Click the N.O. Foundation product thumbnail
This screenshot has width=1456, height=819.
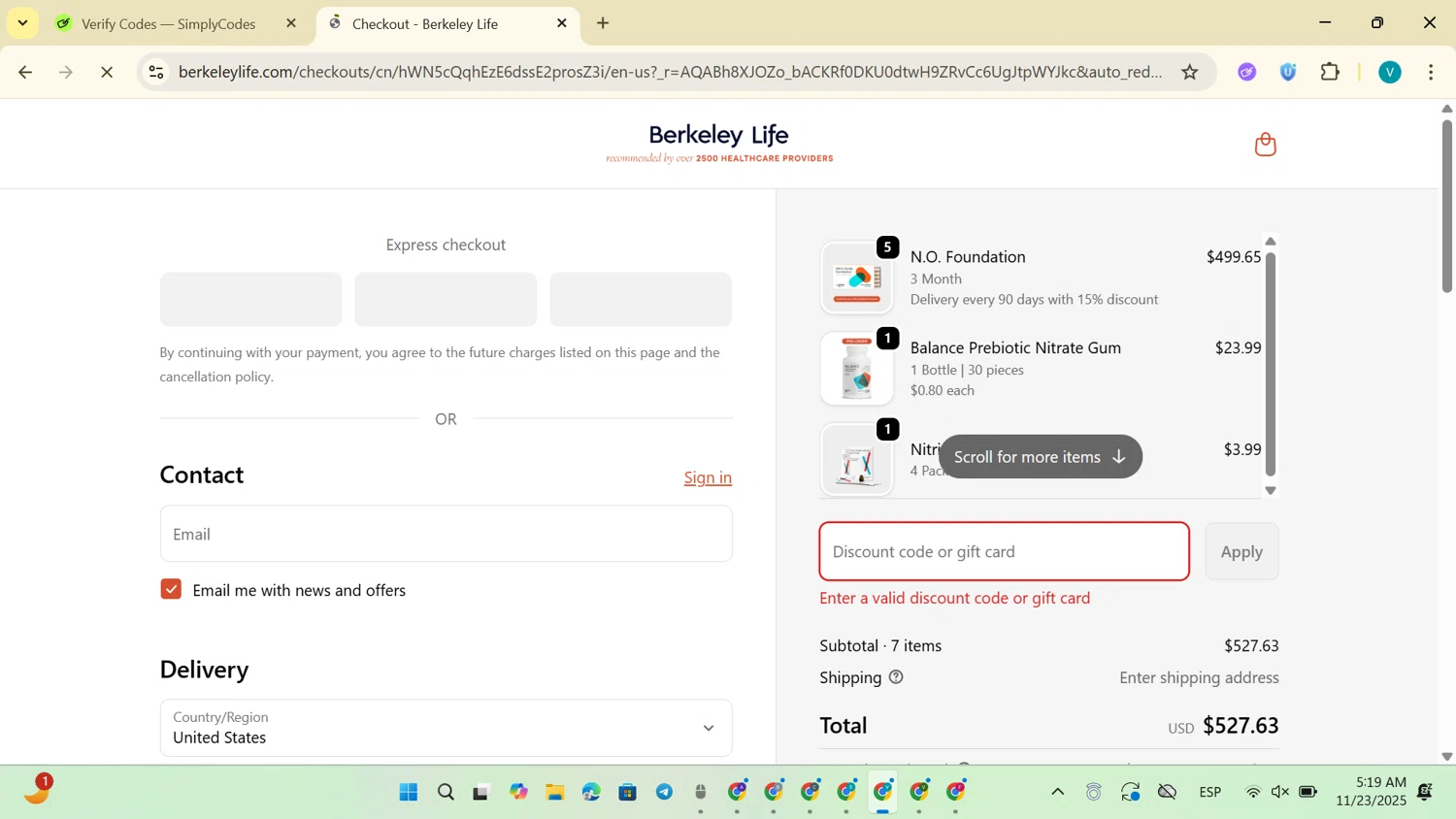point(856,278)
